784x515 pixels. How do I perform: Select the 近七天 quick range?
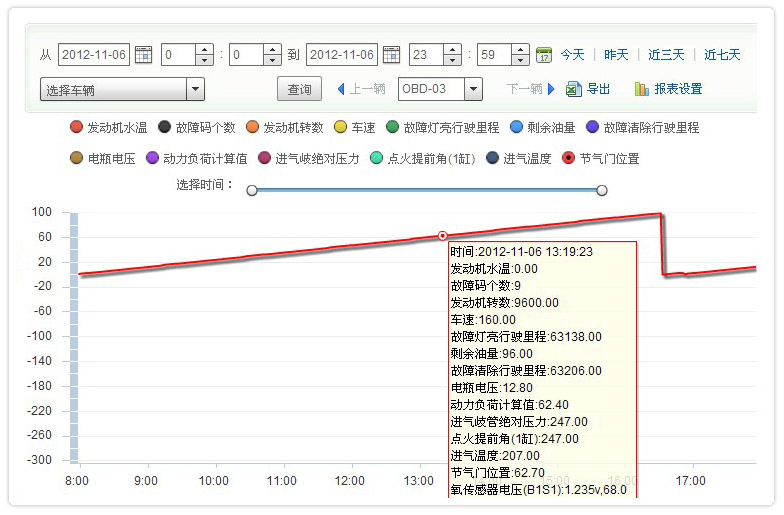722,55
